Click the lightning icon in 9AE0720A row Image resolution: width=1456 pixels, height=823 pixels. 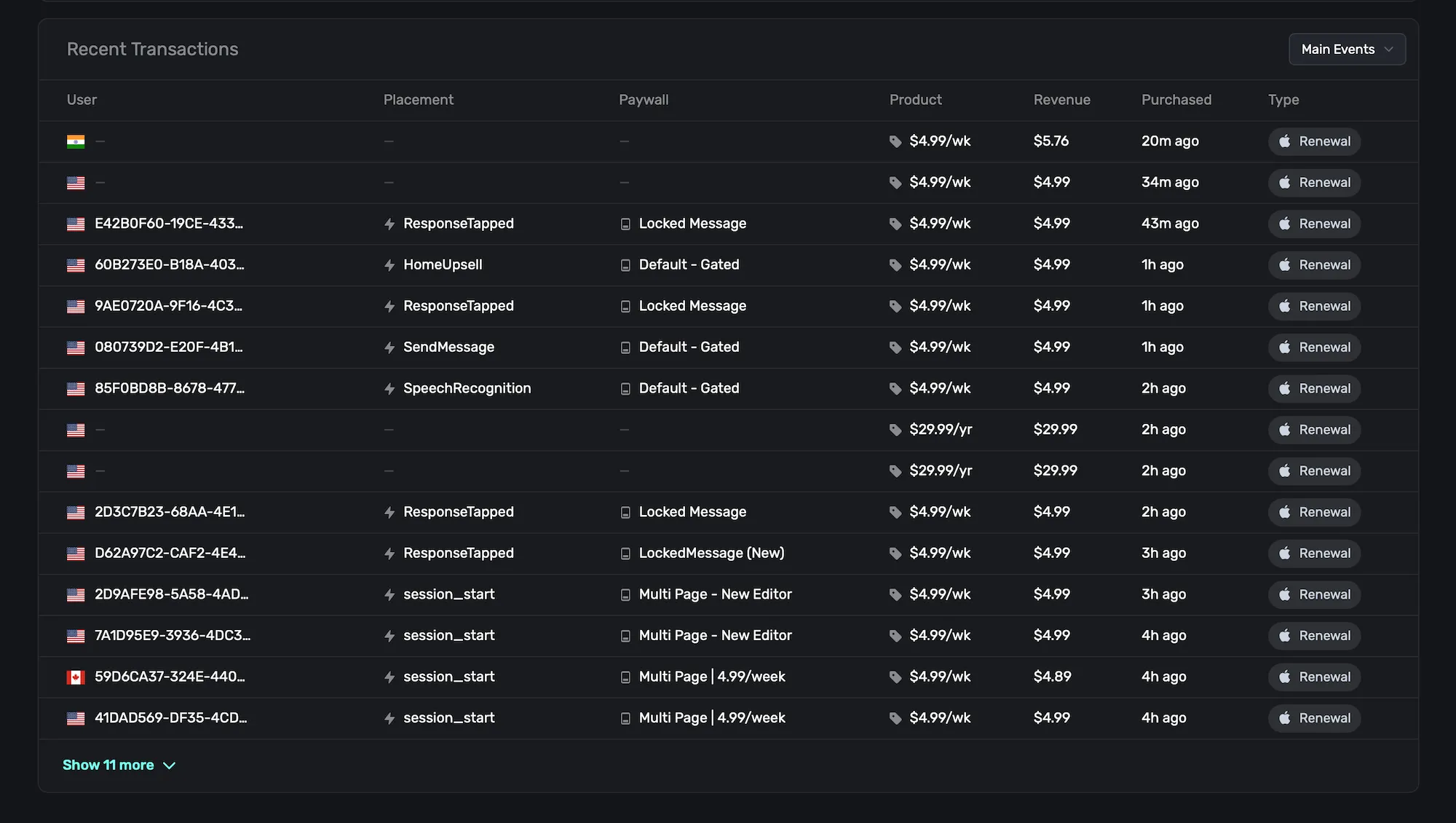click(389, 307)
